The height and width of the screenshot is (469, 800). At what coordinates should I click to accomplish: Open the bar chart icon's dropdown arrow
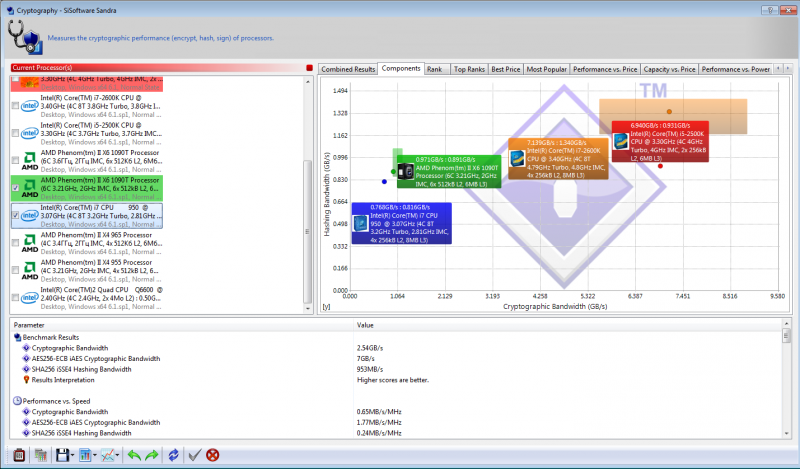(95, 455)
